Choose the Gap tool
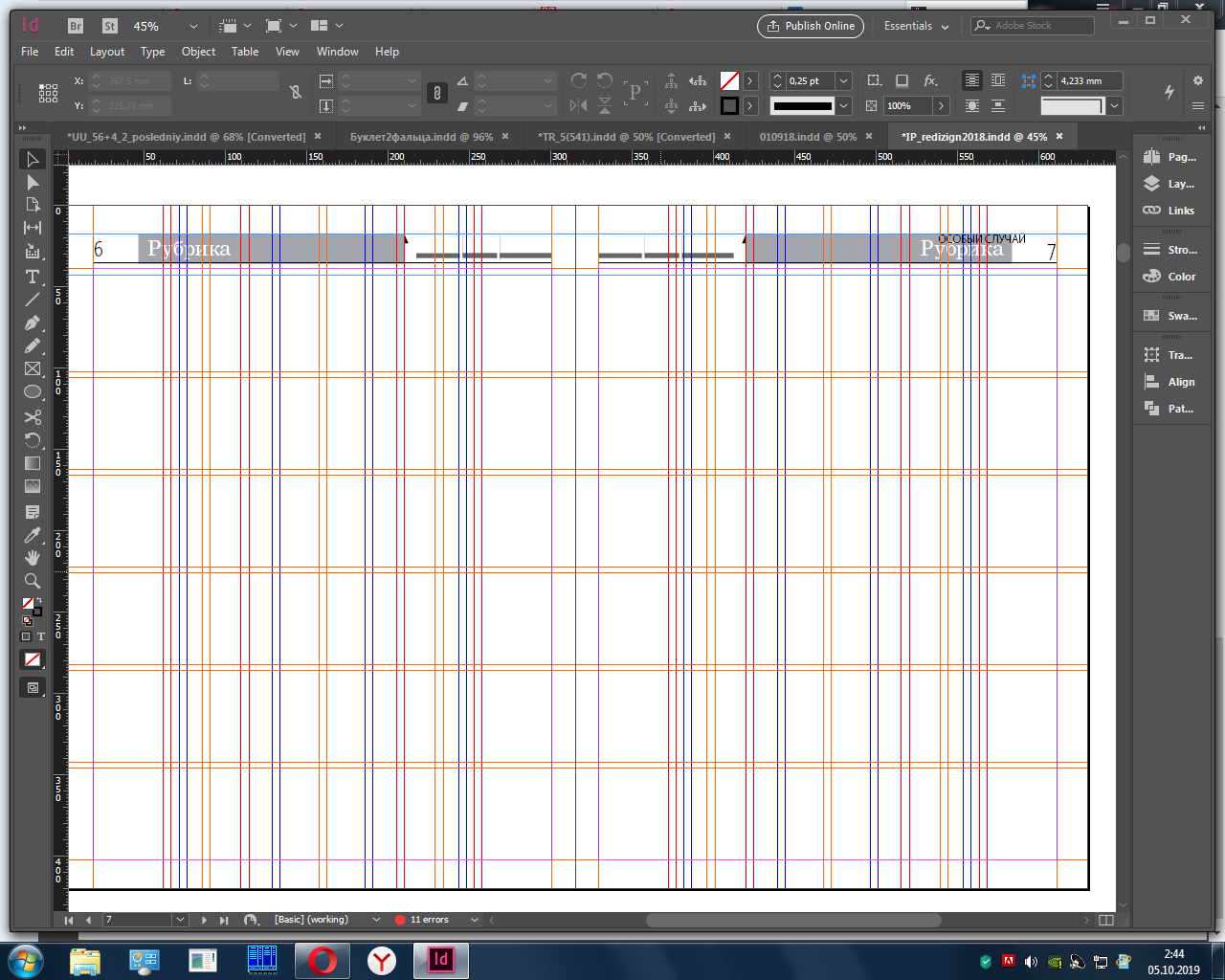Viewport: 1225px width, 980px height. coord(33,228)
